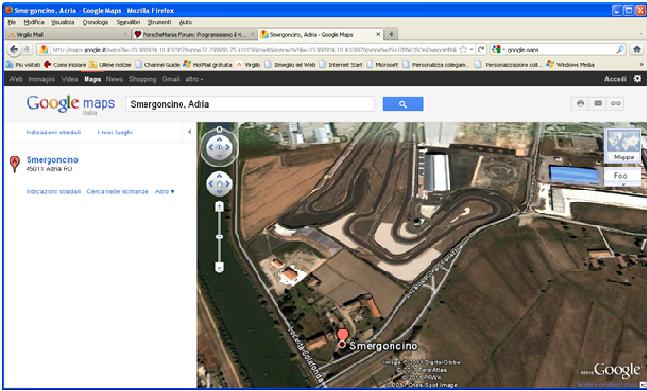647x391 pixels.
Task: Open the Ultime notizie bookmark folder
Action: pyautogui.click(x=110, y=65)
